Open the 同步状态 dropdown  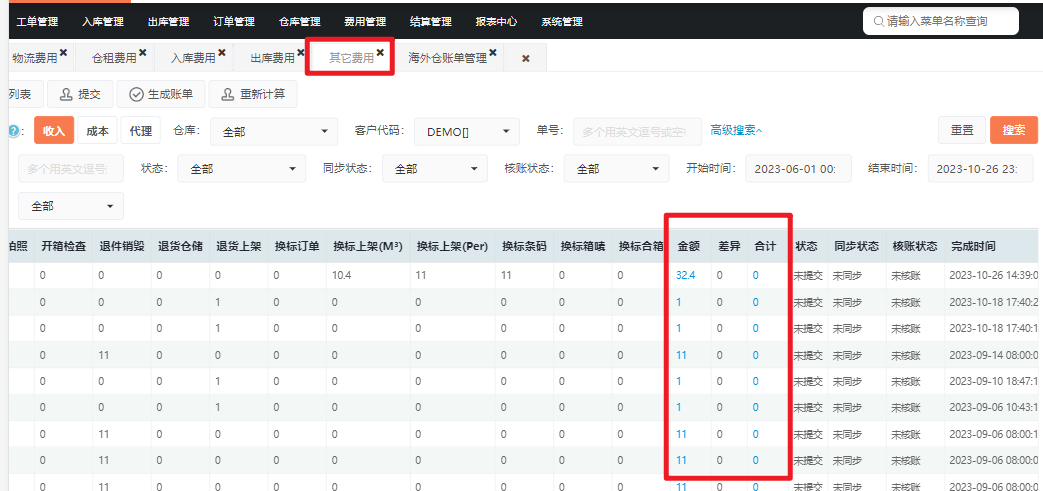tap(435, 169)
